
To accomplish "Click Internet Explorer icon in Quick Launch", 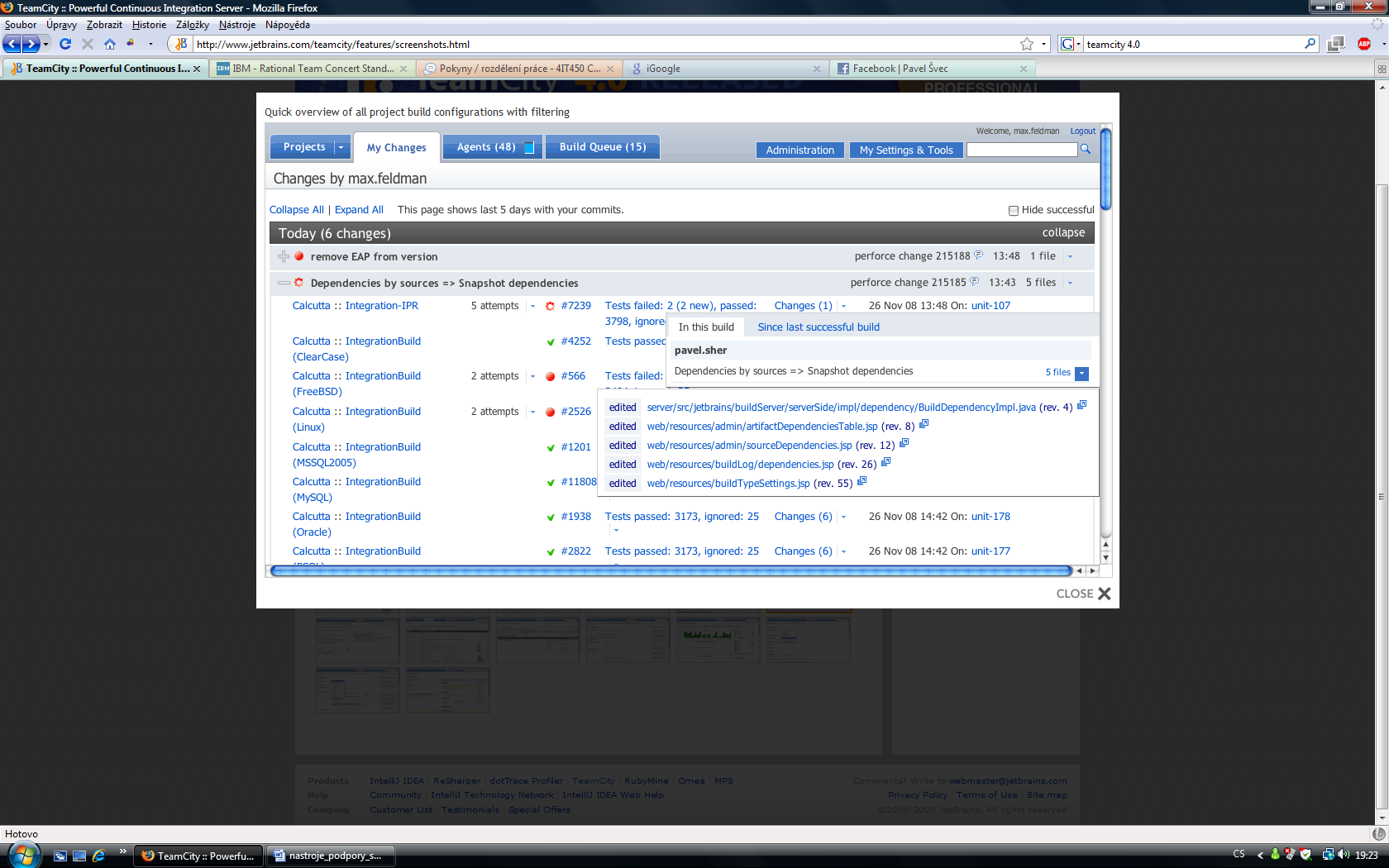I will click(x=98, y=856).
